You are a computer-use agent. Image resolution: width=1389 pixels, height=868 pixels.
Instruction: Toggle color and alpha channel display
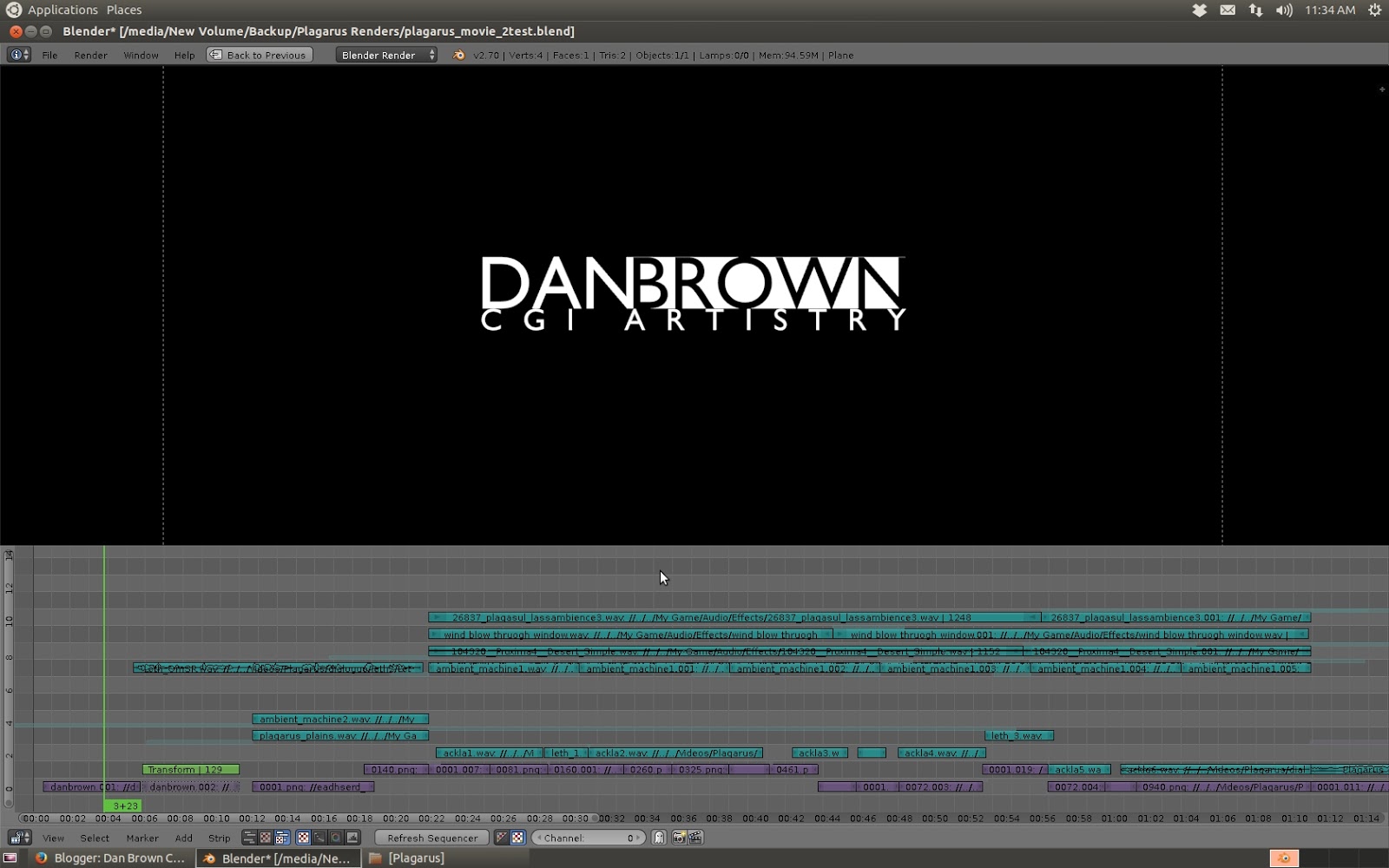click(x=501, y=838)
